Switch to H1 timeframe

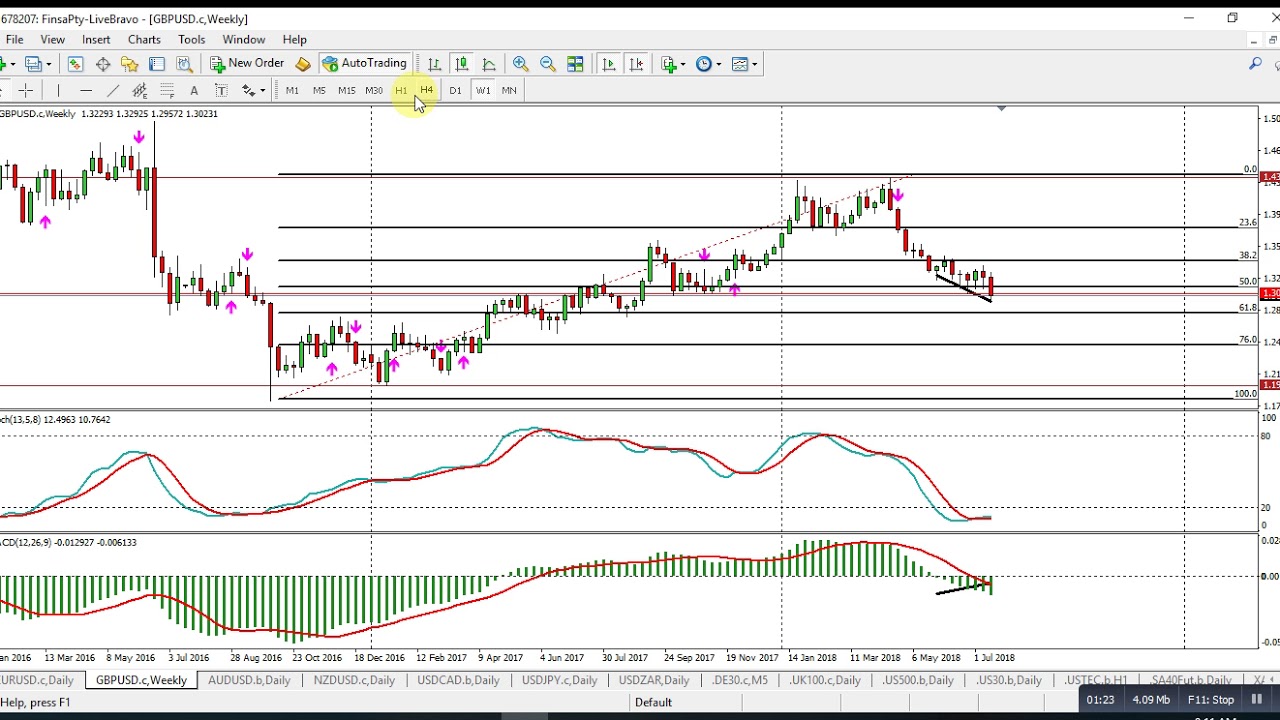pyautogui.click(x=401, y=91)
